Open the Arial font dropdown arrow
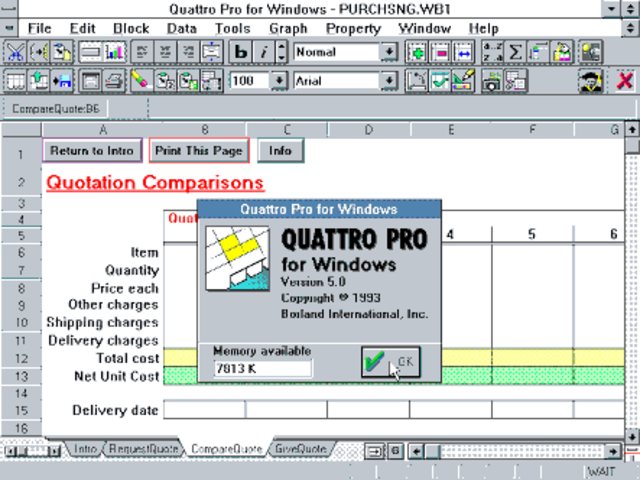The image size is (640, 480). click(389, 81)
